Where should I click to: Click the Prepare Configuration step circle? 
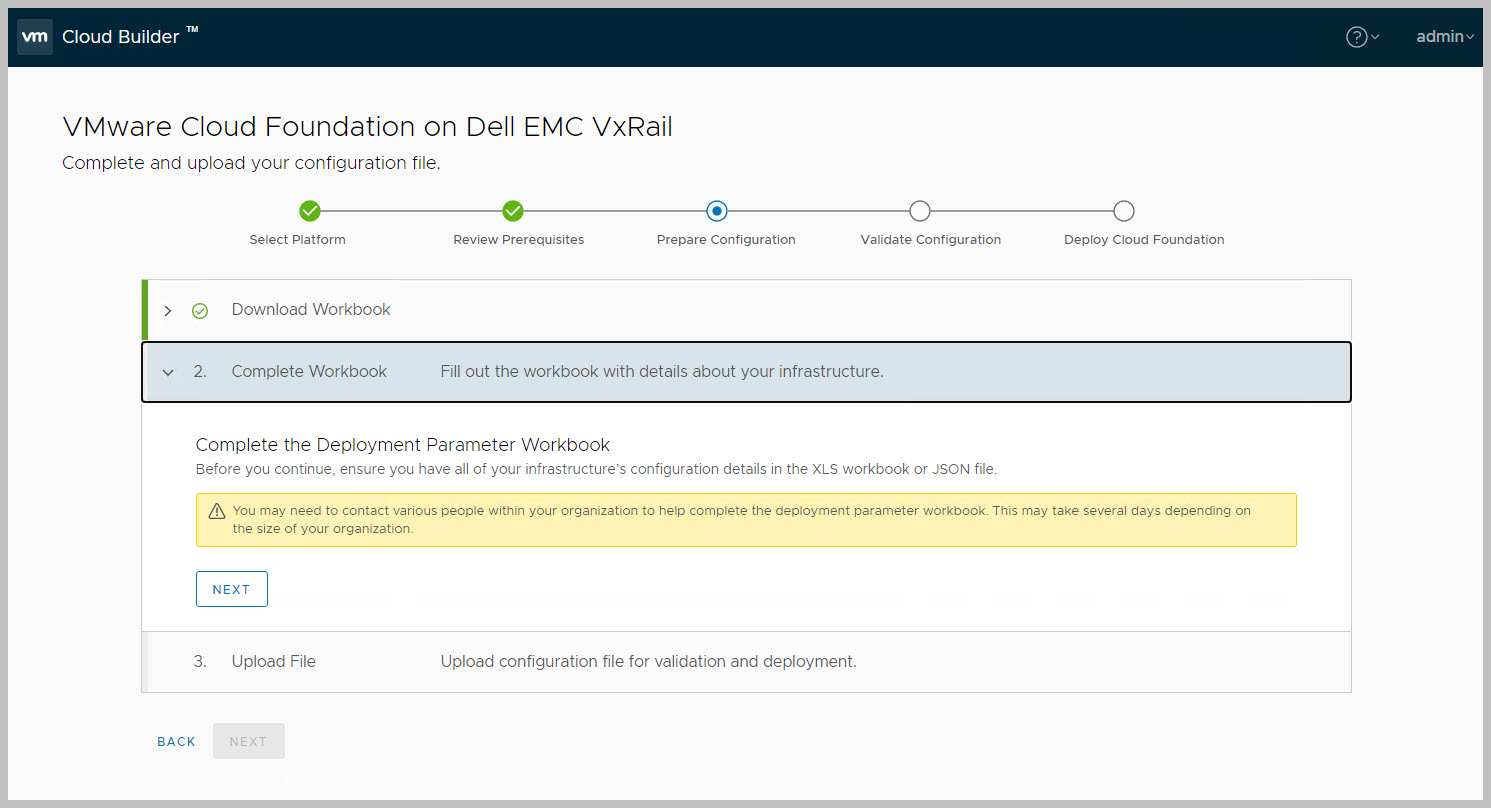pos(716,211)
